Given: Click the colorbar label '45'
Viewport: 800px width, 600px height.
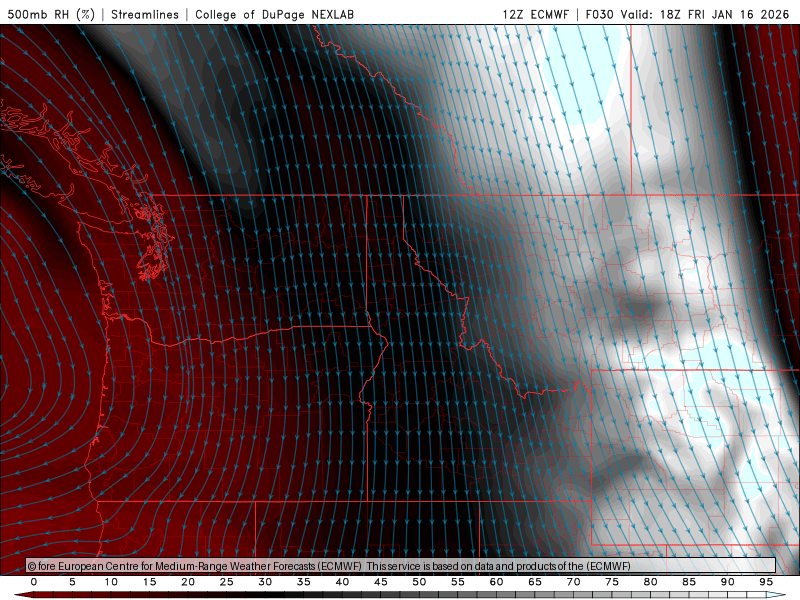Looking at the screenshot, I should (381, 582).
